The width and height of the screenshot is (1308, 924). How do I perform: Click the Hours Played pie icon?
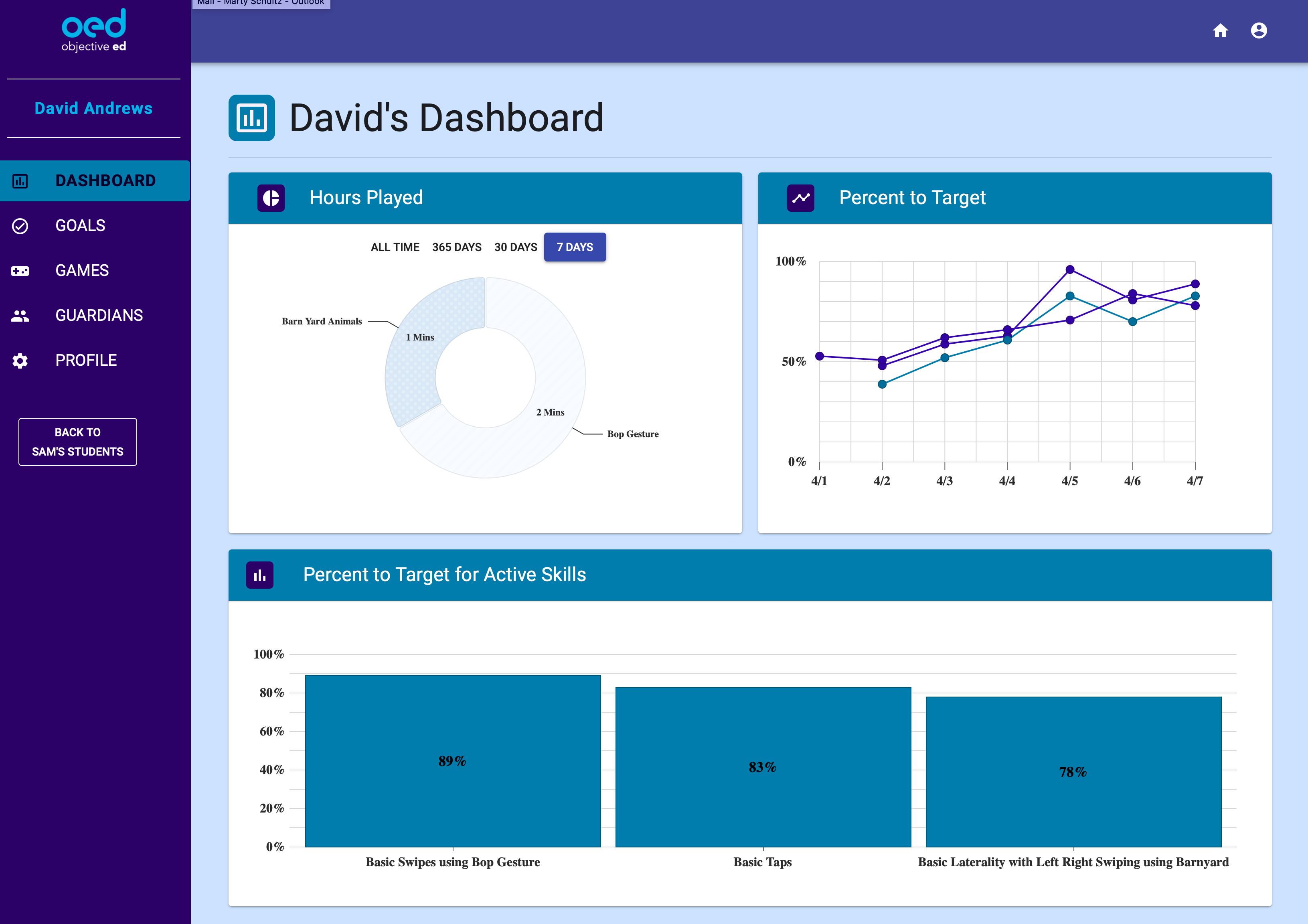tap(271, 198)
